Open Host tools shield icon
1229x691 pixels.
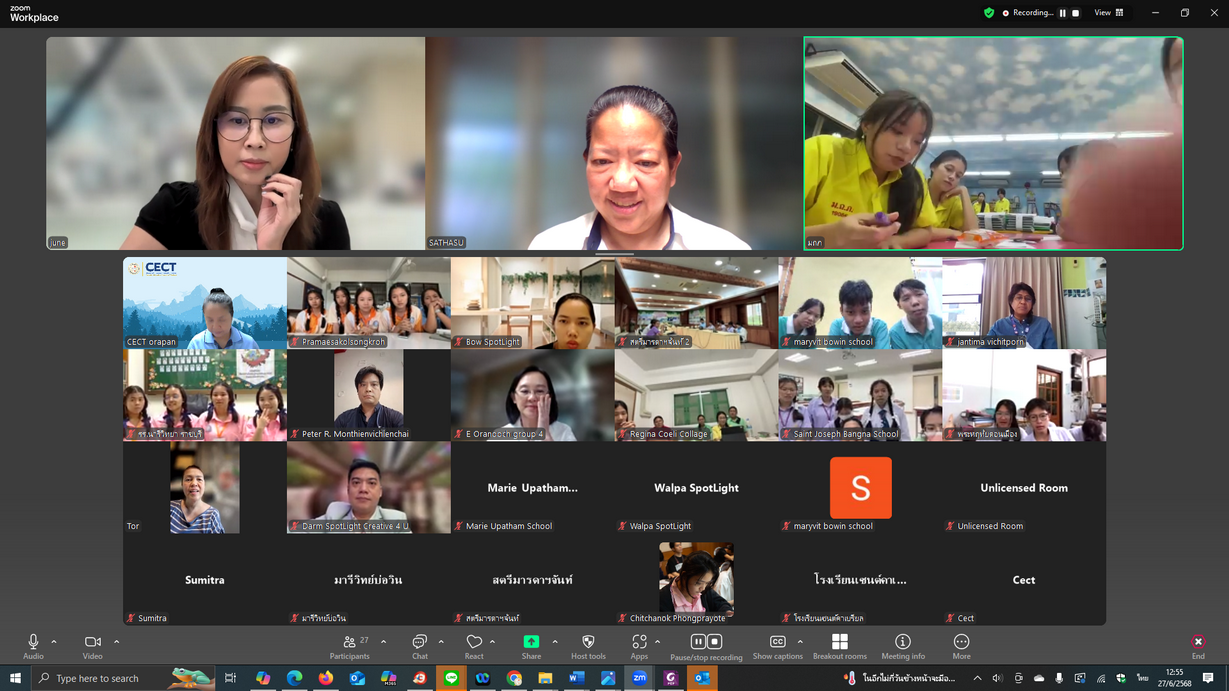click(x=588, y=643)
